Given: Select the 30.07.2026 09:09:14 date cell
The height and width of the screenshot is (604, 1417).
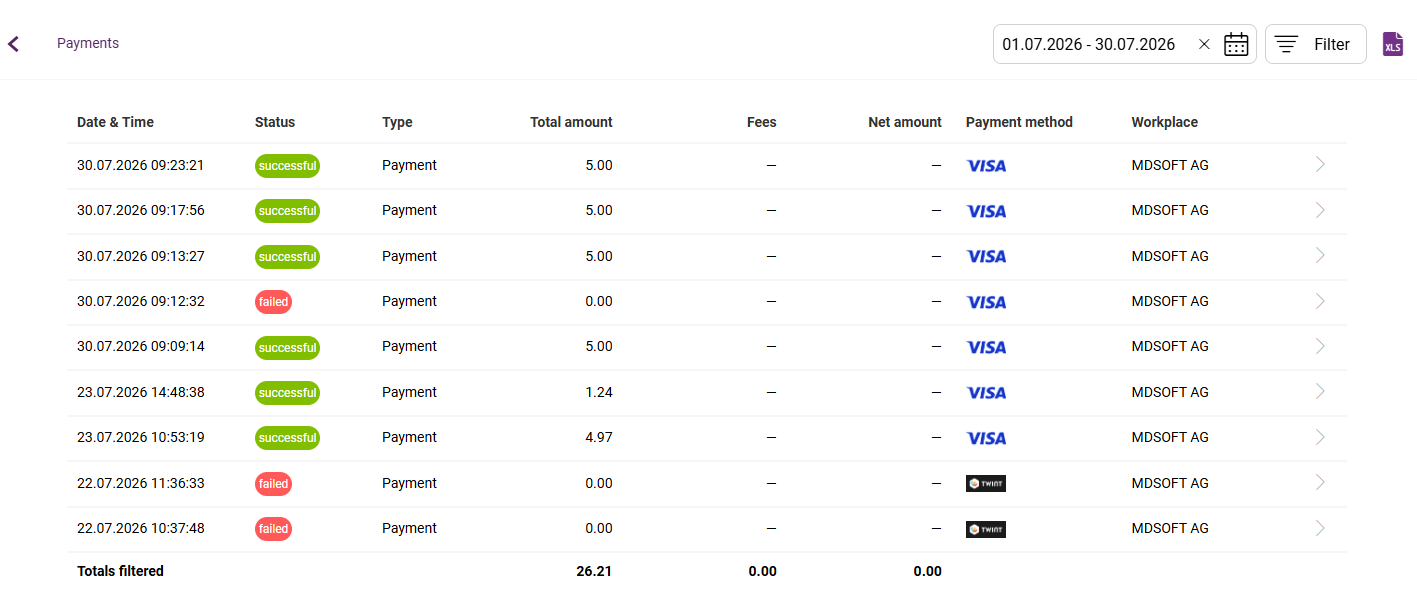Looking at the screenshot, I should click(140, 346).
